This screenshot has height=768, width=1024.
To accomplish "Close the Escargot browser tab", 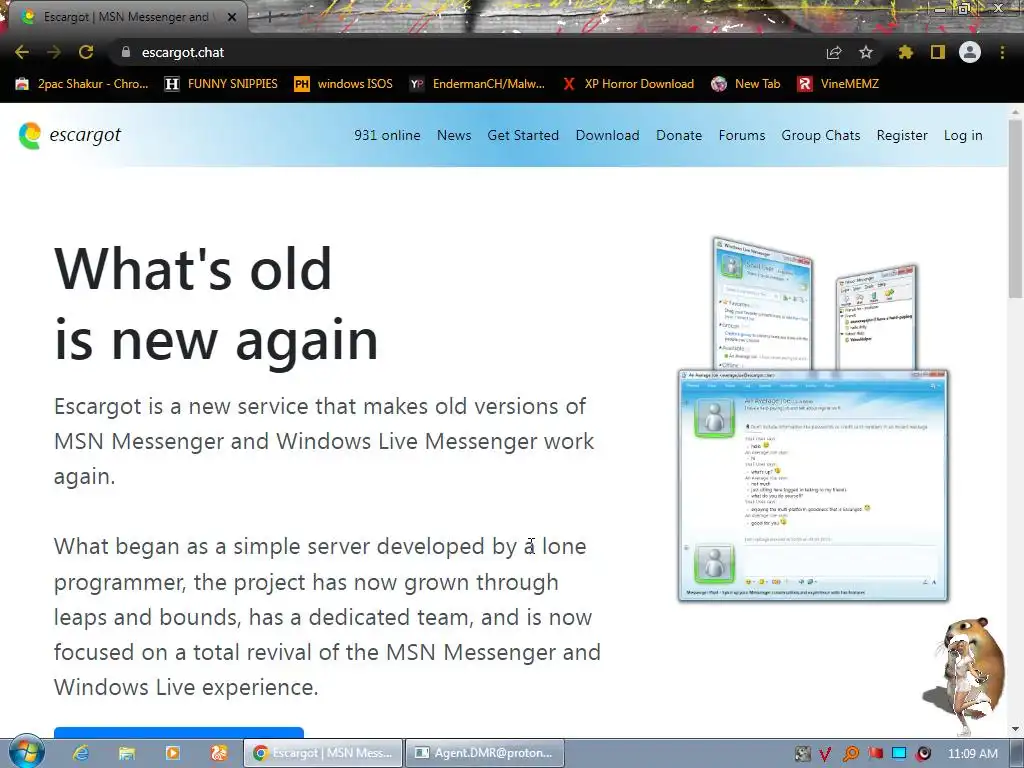I will tap(231, 17).
